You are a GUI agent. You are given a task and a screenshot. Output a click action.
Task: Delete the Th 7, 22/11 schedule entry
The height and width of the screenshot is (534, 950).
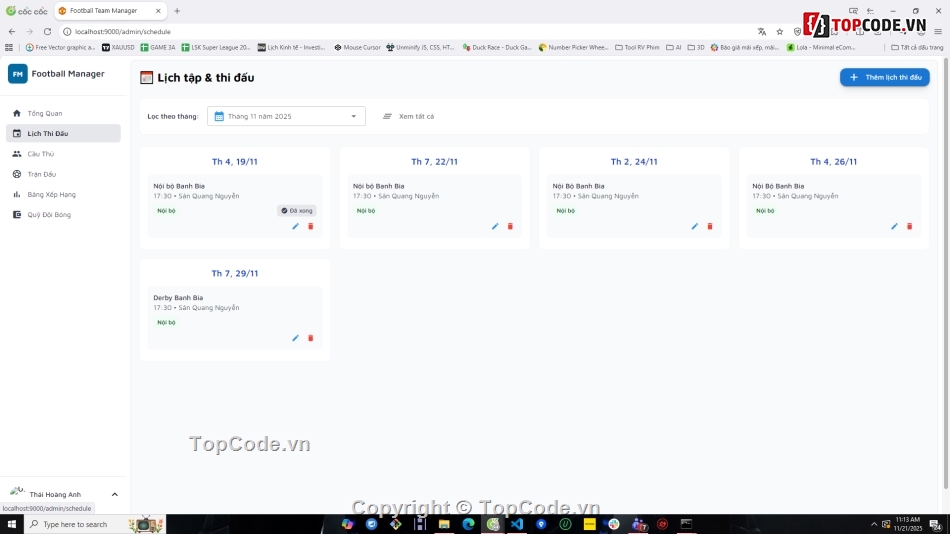[x=510, y=226]
